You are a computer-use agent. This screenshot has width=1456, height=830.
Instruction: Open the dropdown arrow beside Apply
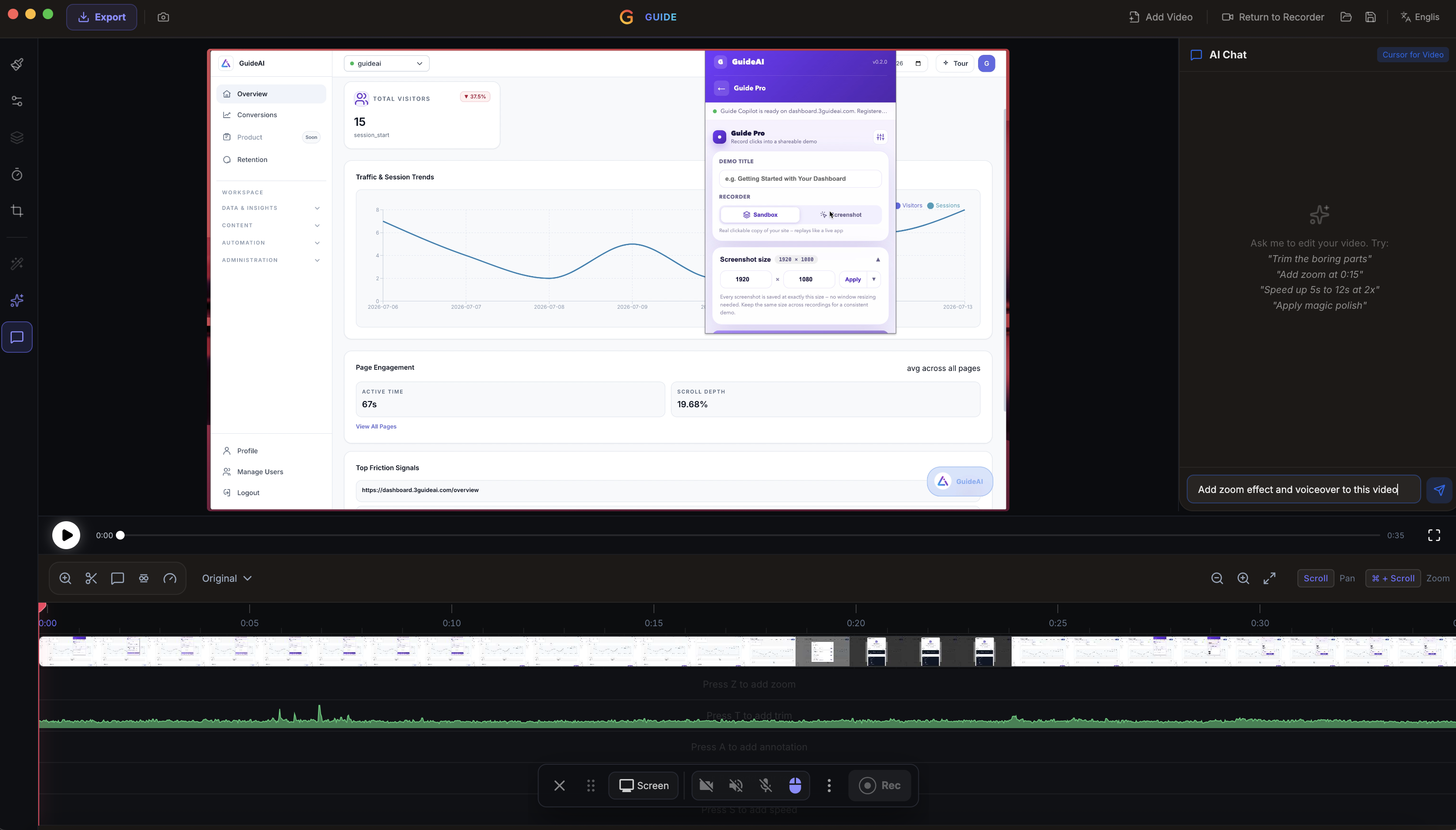[873, 279]
